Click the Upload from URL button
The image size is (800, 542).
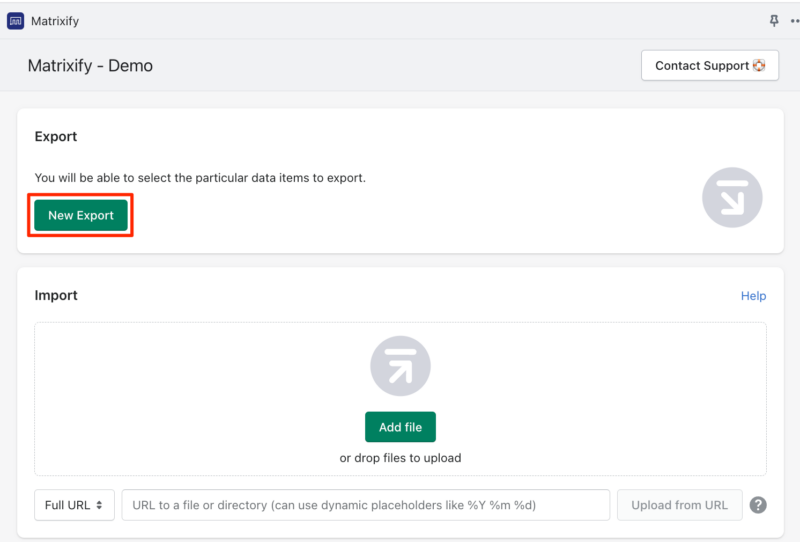(x=680, y=505)
